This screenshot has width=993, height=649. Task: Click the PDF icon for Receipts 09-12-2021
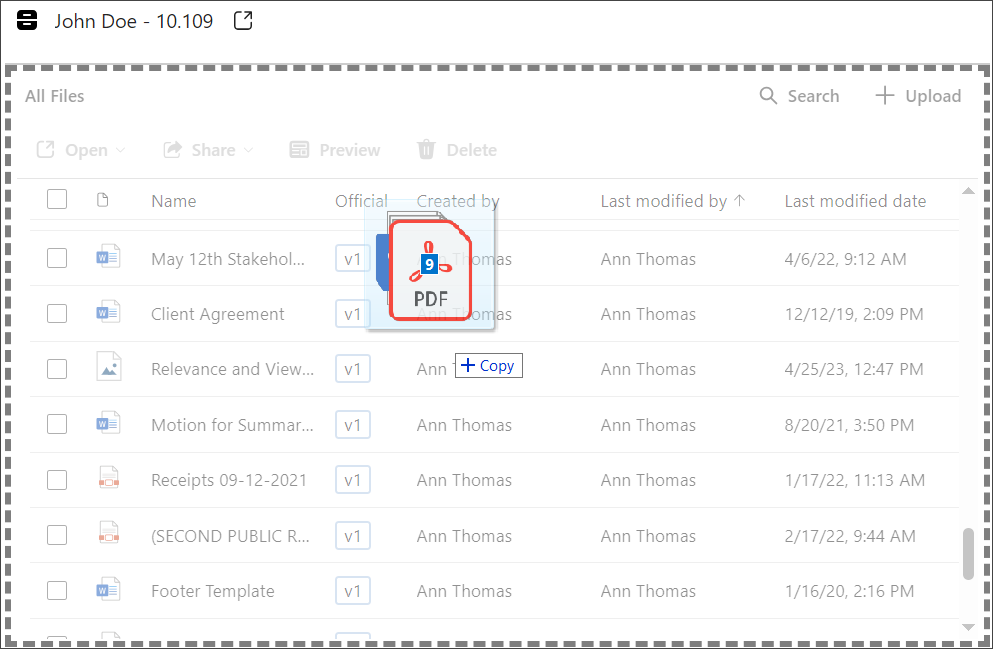108,479
